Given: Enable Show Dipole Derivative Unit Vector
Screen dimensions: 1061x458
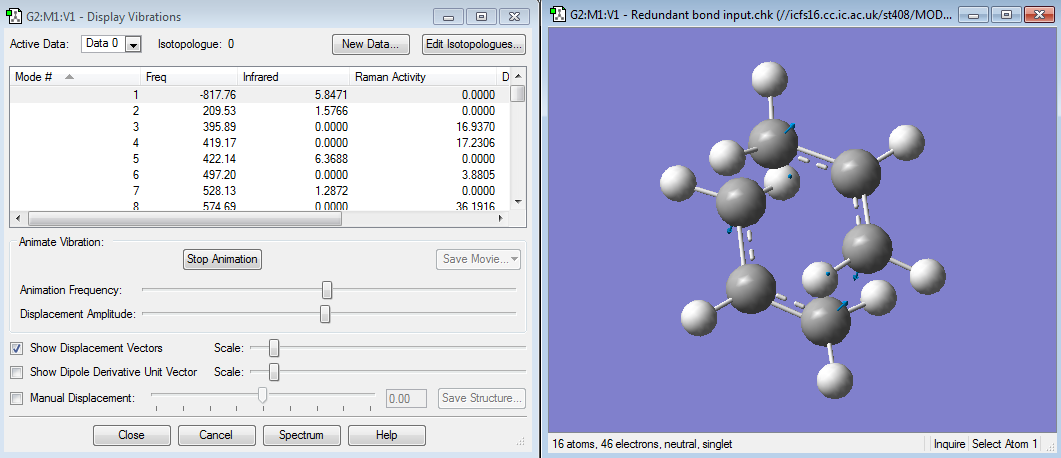Looking at the screenshot, I should pos(17,372).
